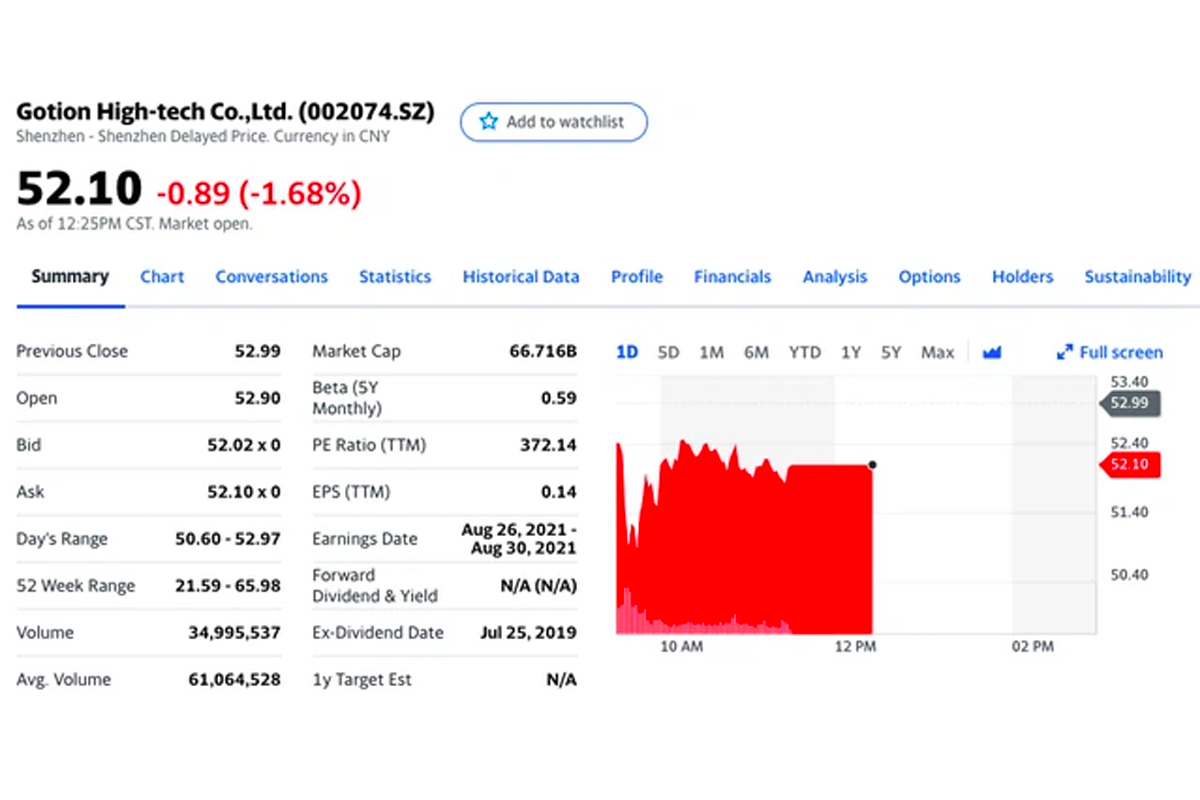This screenshot has width=1200, height=800.
Task: Open the Financials tab
Action: point(733,277)
